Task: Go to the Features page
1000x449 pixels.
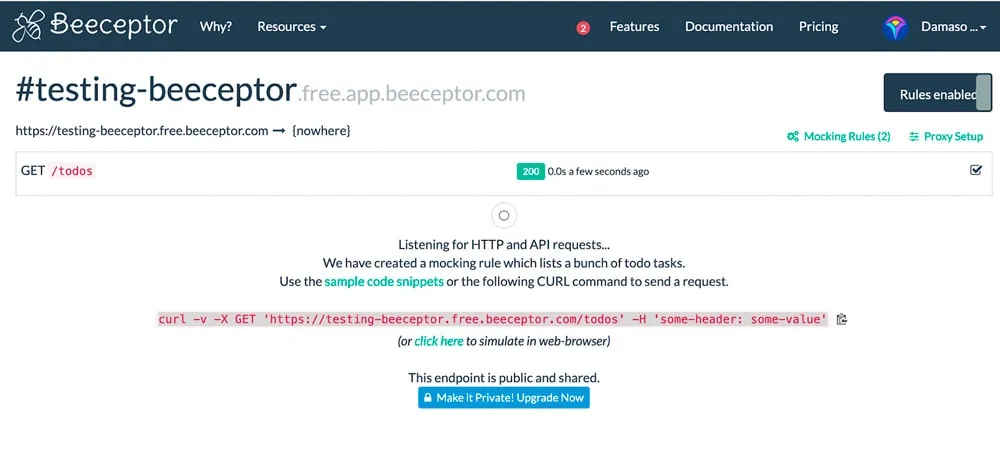Action: click(634, 27)
